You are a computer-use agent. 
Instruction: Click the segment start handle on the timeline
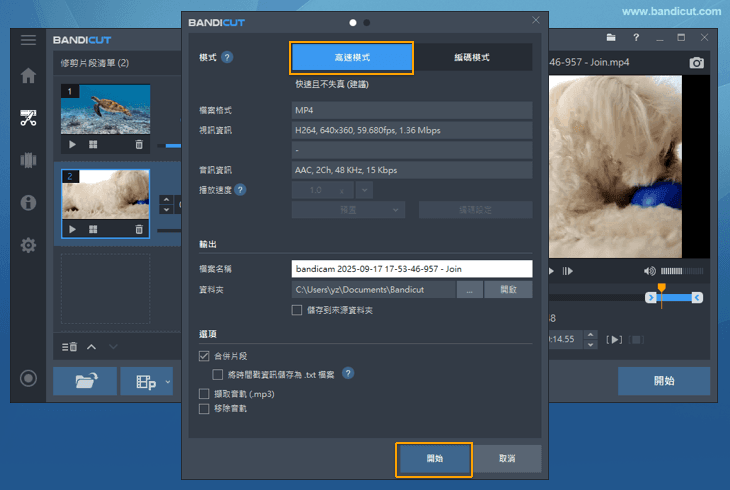tap(651, 298)
